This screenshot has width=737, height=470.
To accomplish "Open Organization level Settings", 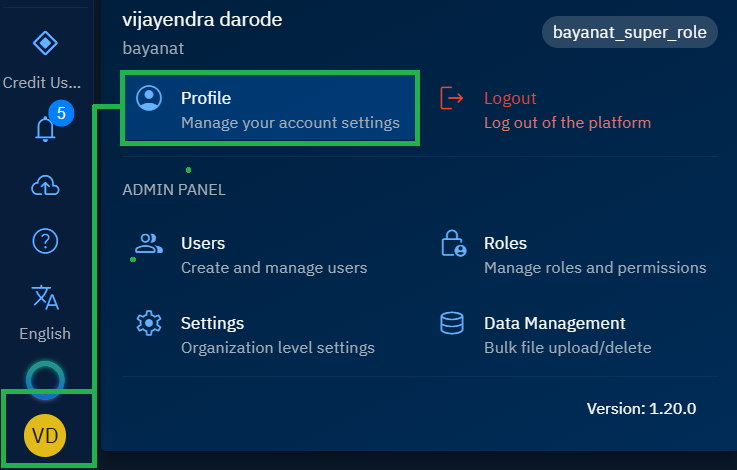I will pos(277,335).
